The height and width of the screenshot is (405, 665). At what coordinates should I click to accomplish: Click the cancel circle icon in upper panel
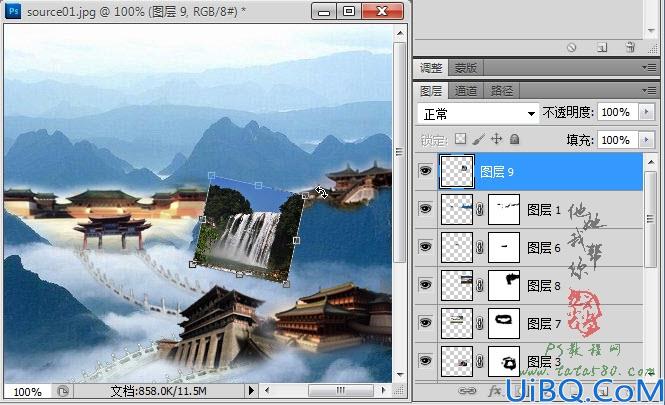[x=572, y=47]
